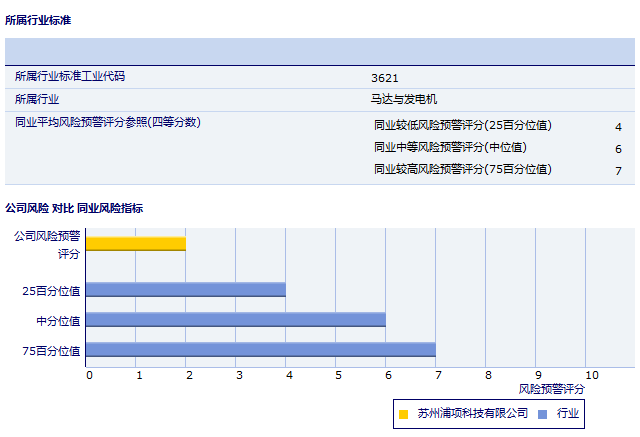The height and width of the screenshot is (437, 640).
Task: Click the light blue table header bar
Action: [x=320, y=51]
